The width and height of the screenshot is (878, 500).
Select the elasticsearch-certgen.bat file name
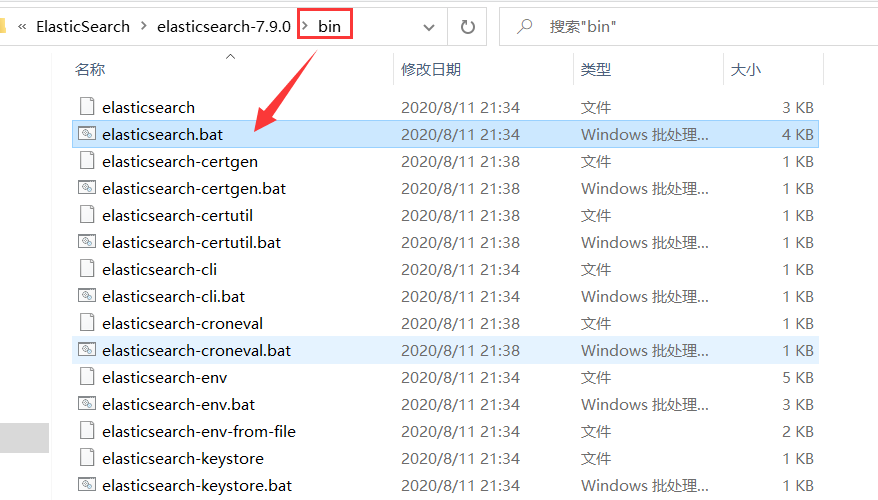194,188
